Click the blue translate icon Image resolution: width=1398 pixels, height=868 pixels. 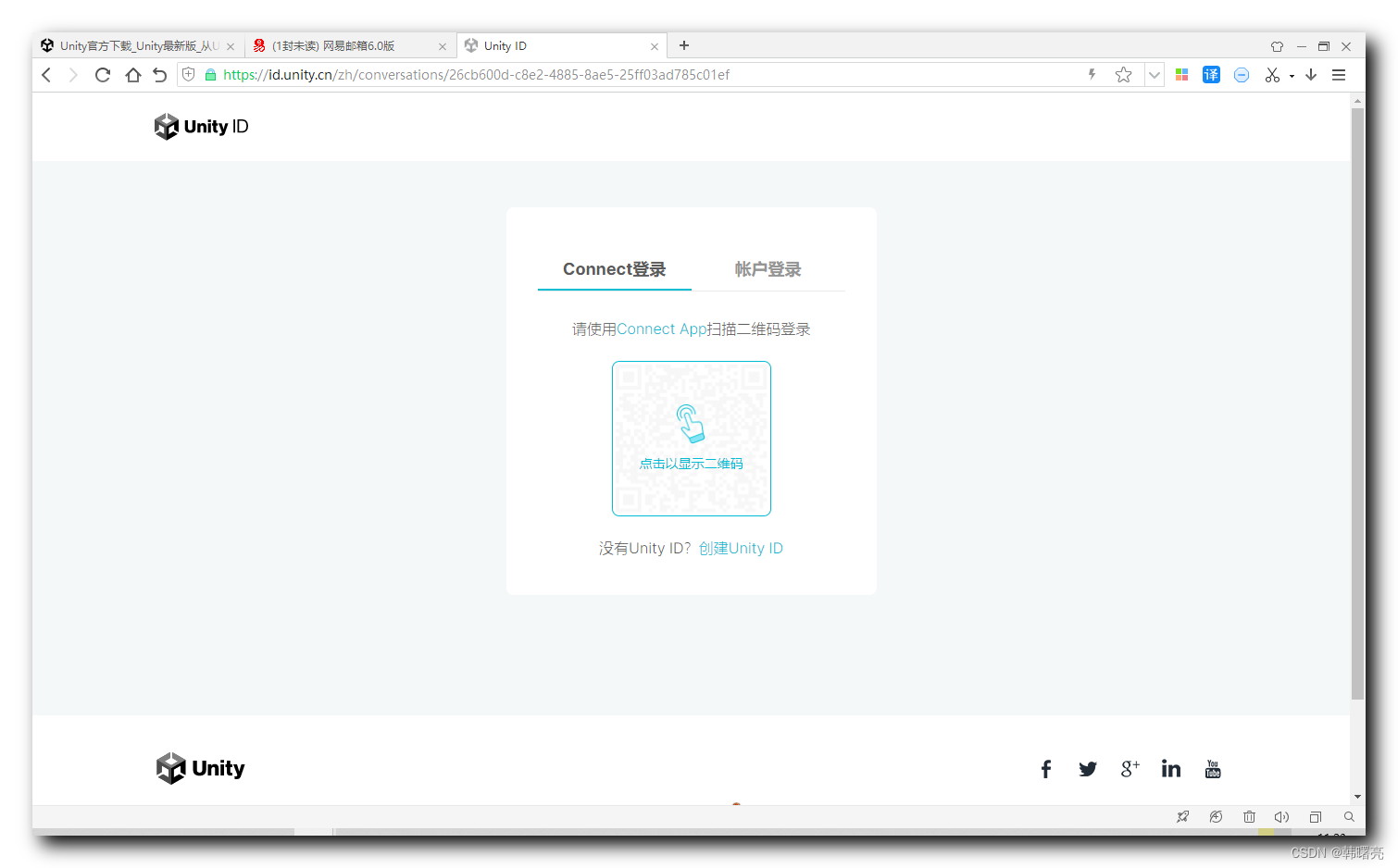[1211, 75]
